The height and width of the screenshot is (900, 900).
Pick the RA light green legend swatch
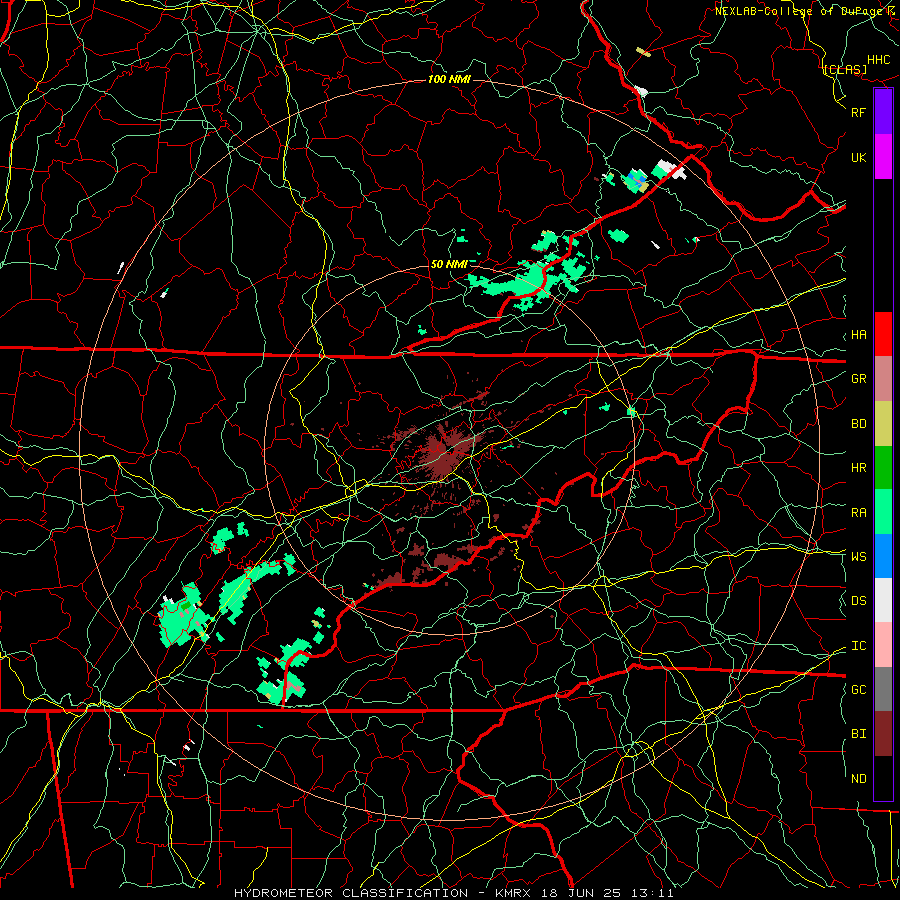tap(883, 512)
